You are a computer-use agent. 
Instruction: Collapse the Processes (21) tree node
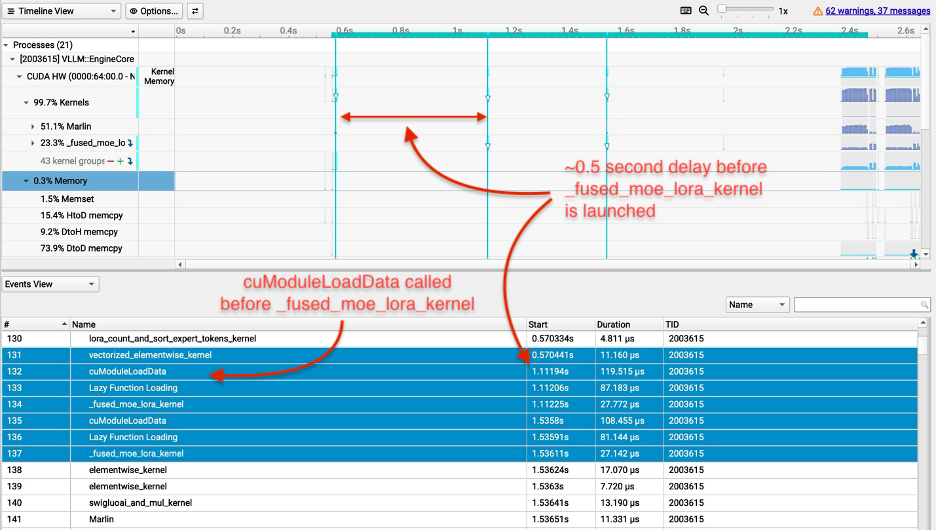pos(6,45)
